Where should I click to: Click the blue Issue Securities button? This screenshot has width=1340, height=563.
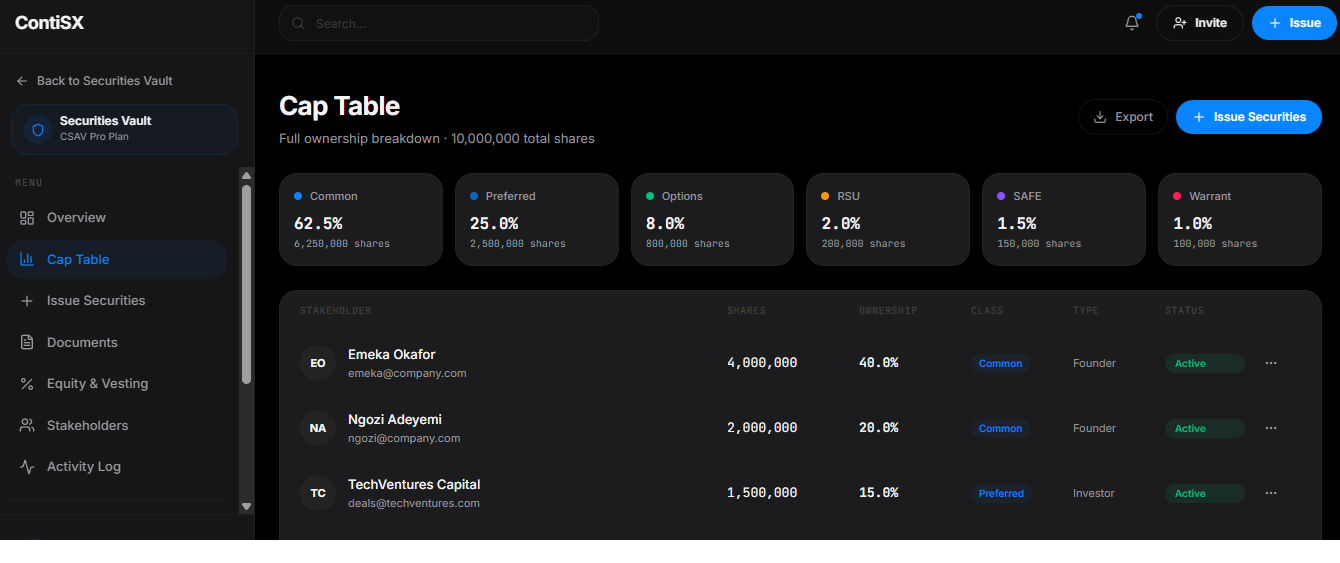click(x=1249, y=117)
